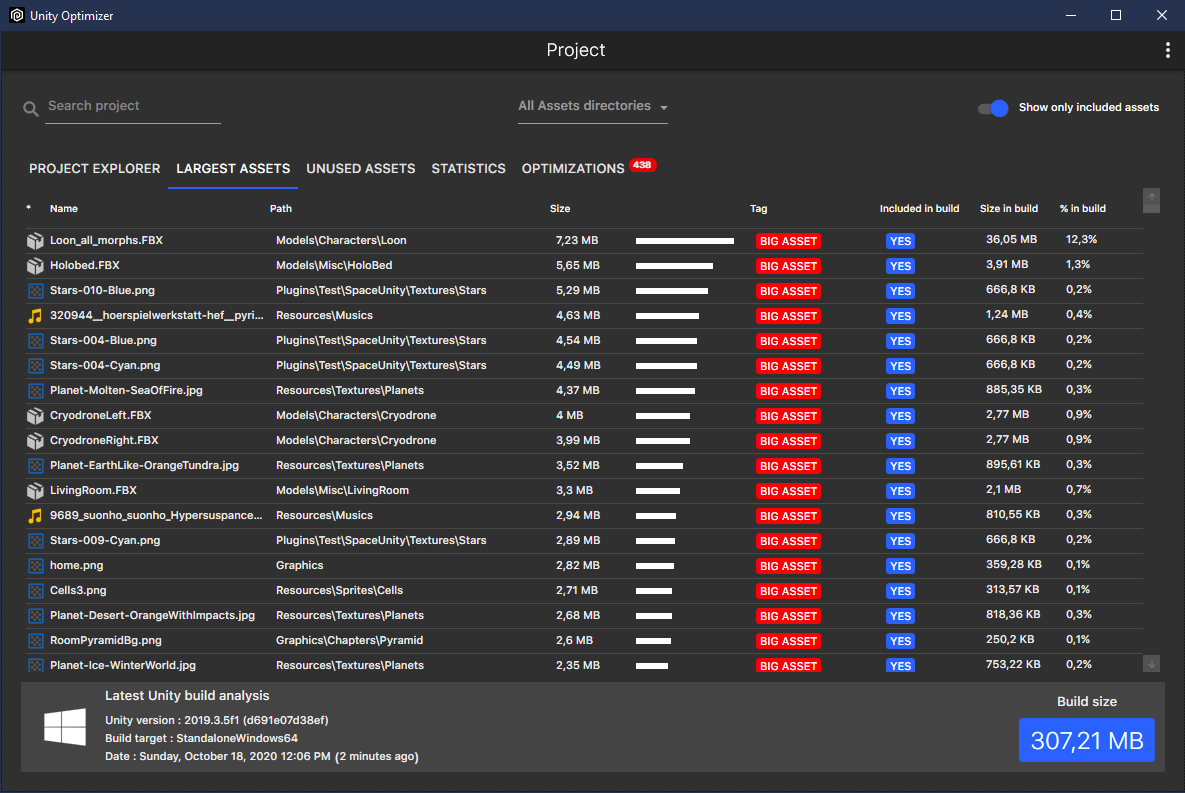Click path Models\Misc\HoloBed
Screen dimensions: 1185x793
click(x=334, y=265)
